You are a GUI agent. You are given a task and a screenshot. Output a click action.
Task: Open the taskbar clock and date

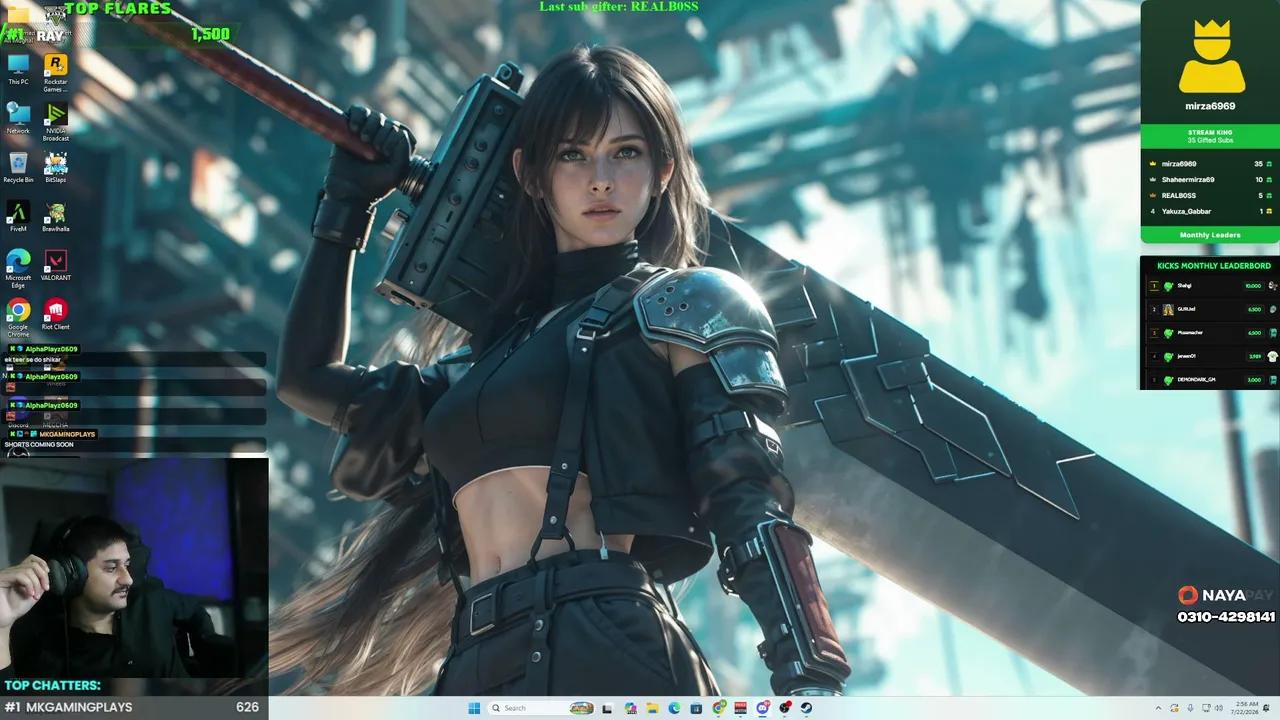[1246, 708]
